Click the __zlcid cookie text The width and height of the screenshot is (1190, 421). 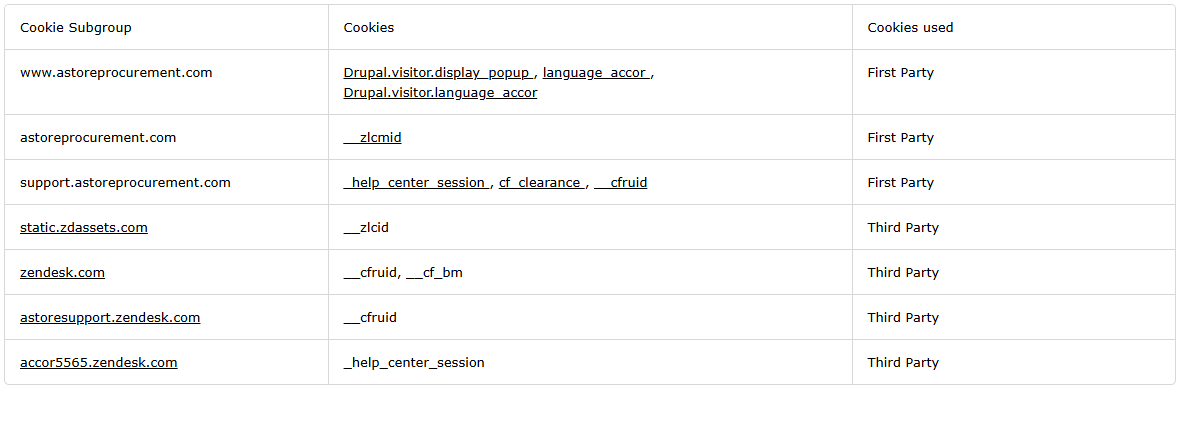(366, 228)
